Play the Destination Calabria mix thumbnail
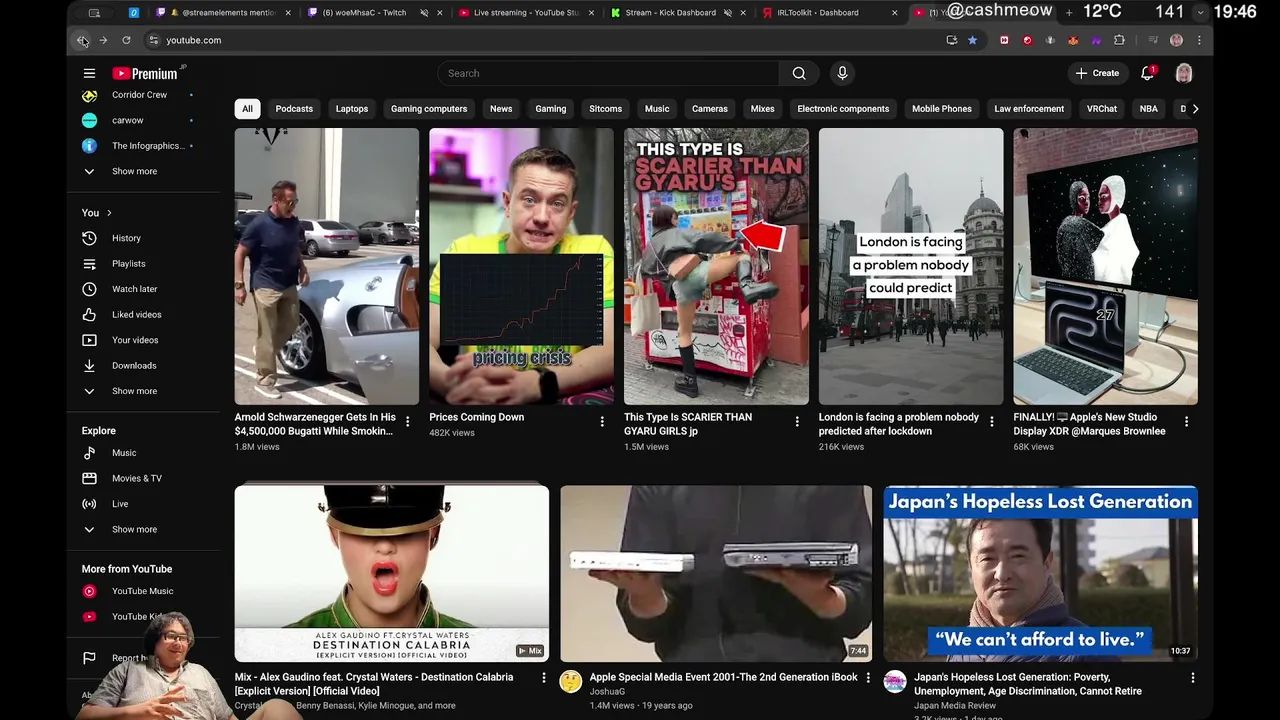Screen dimensions: 1280x720 (391, 574)
